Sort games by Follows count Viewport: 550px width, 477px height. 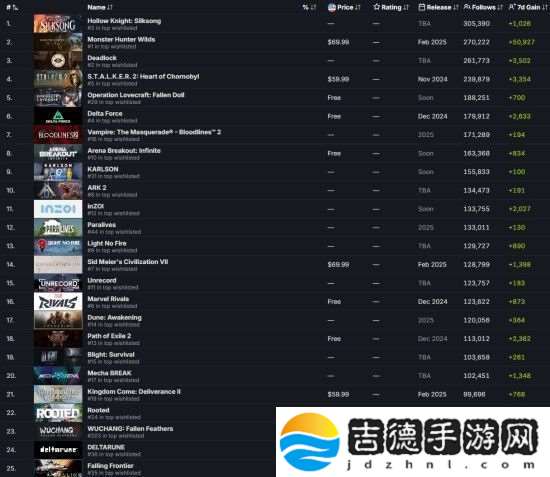pyautogui.click(x=483, y=7)
